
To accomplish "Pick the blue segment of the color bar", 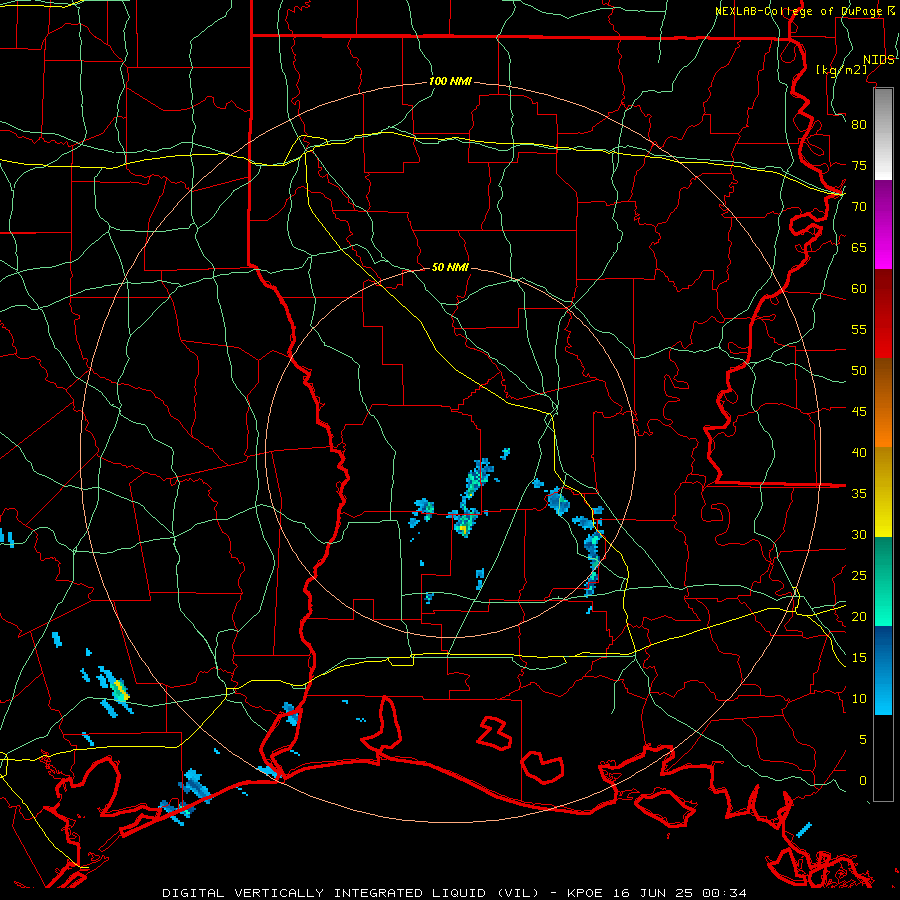I will pyautogui.click(x=883, y=670).
